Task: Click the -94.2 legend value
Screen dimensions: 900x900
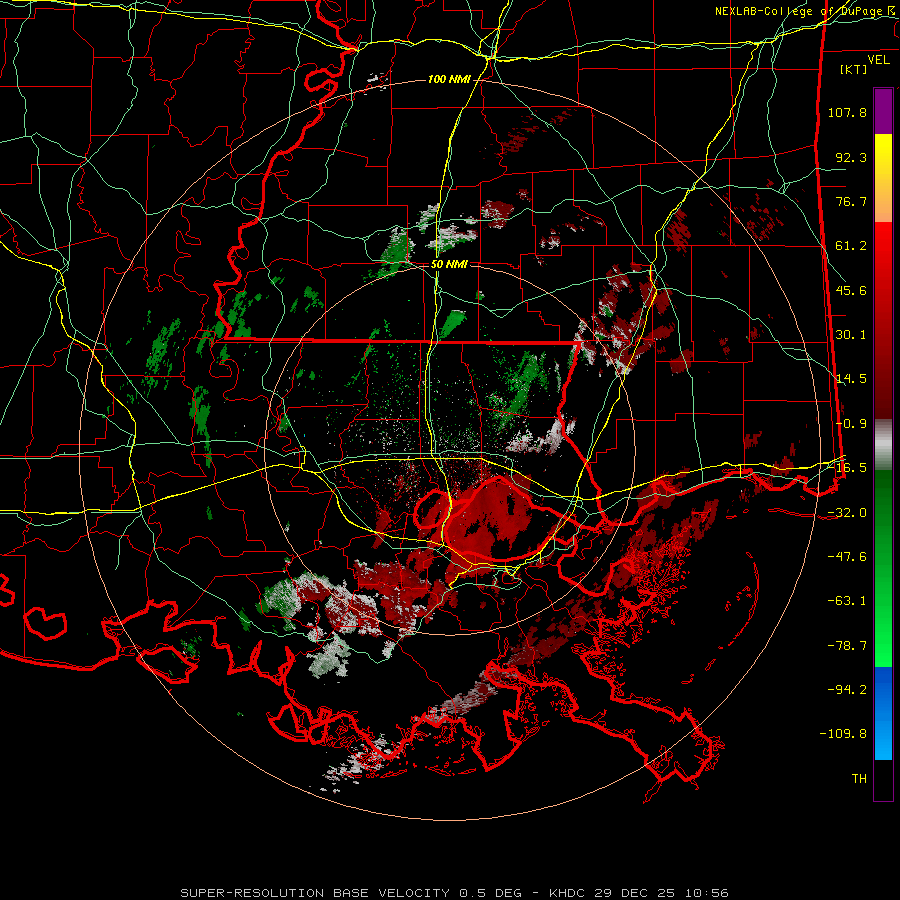Action: pos(847,690)
